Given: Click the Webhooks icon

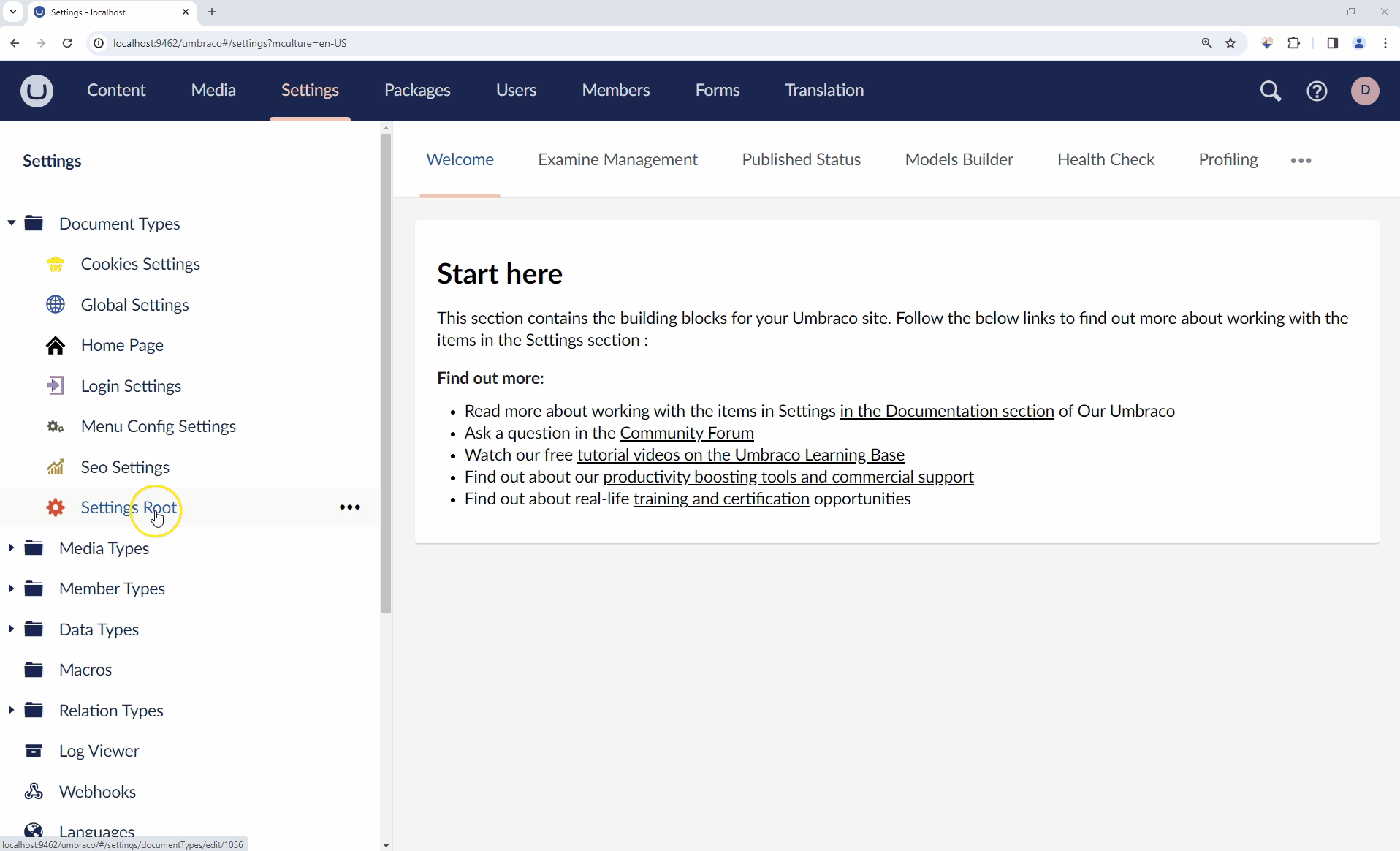Looking at the screenshot, I should (x=34, y=791).
